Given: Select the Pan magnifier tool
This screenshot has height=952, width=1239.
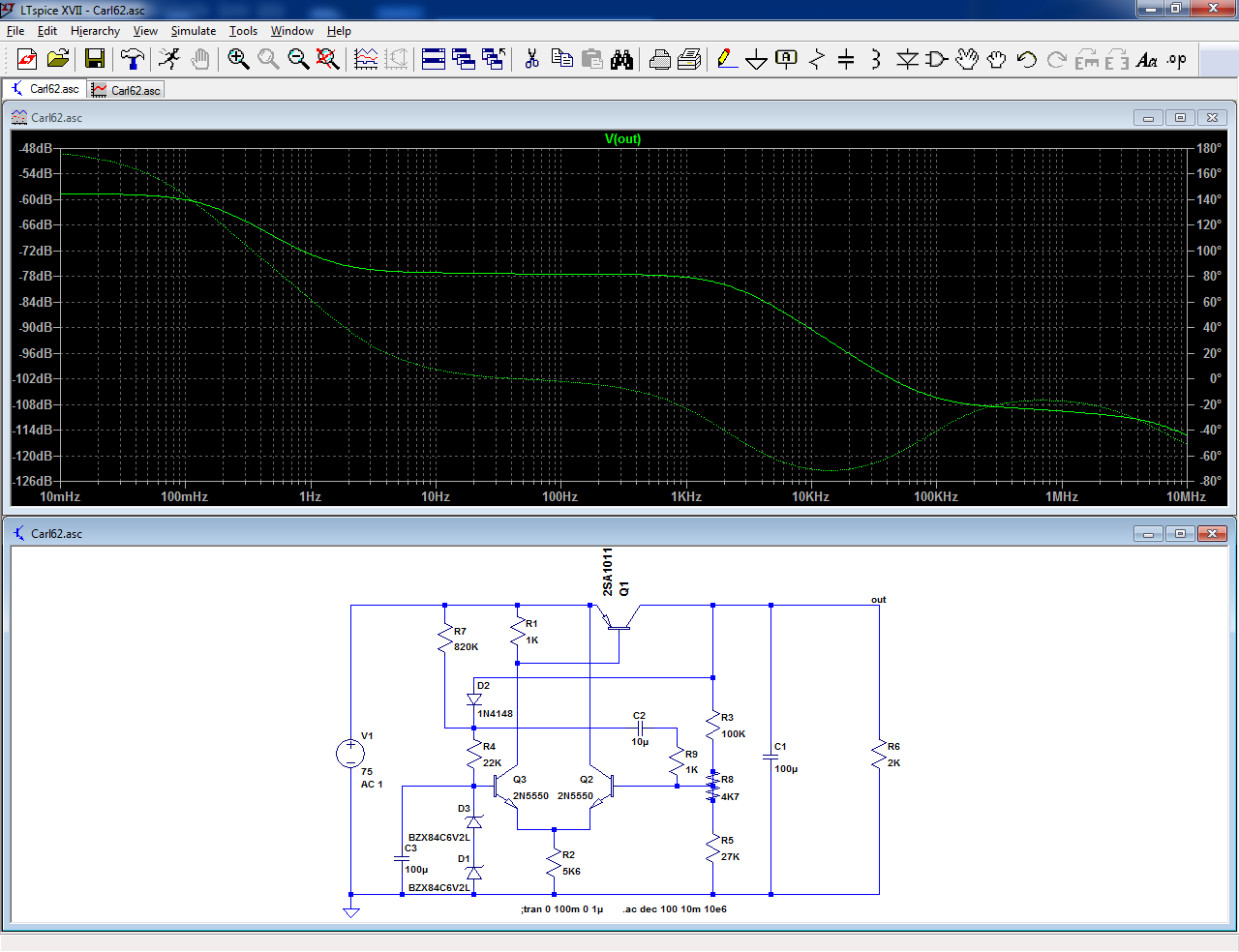Looking at the screenshot, I should point(268,60).
